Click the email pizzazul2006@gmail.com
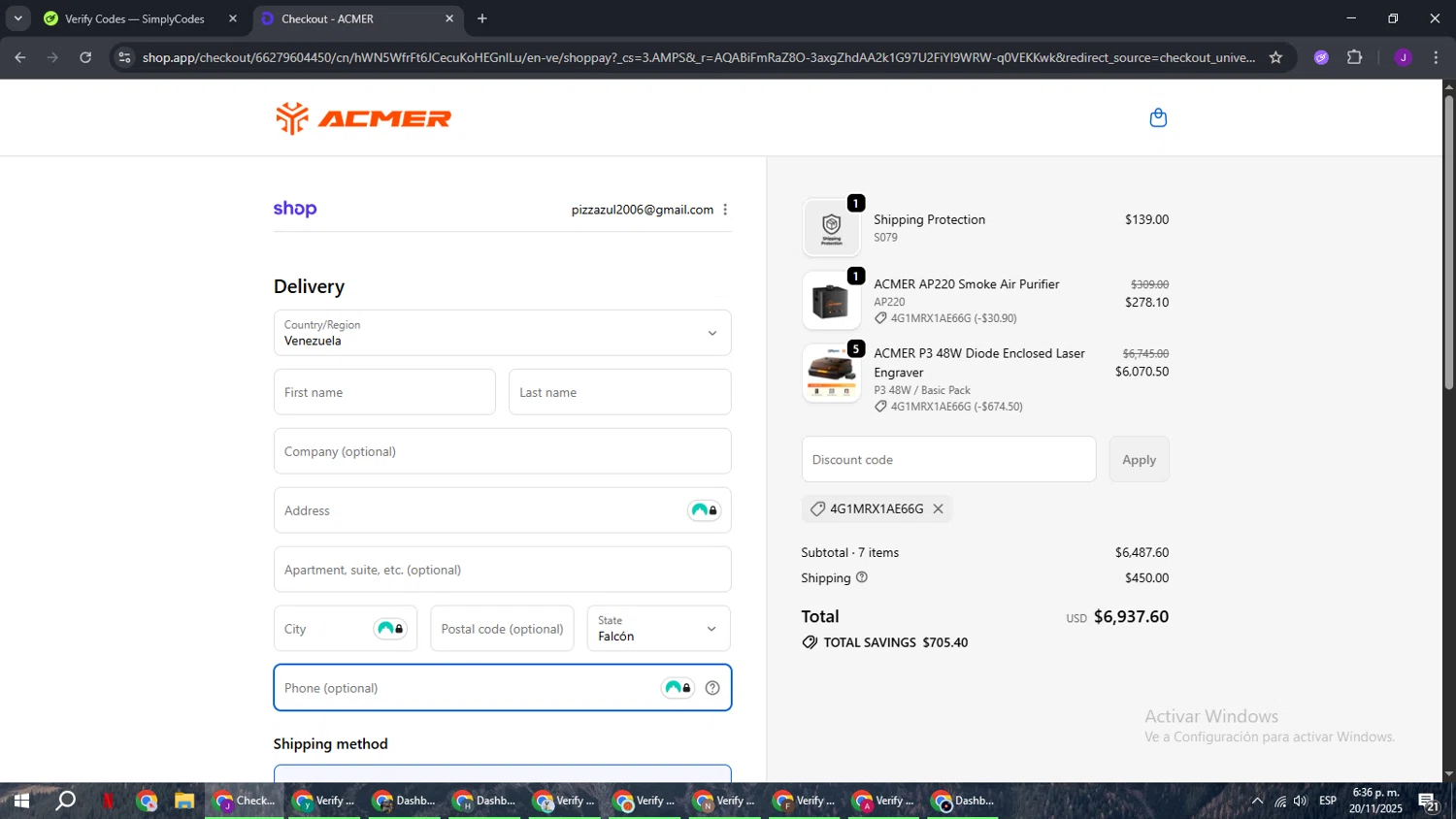The width and height of the screenshot is (1456, 819). pos(643,210)
